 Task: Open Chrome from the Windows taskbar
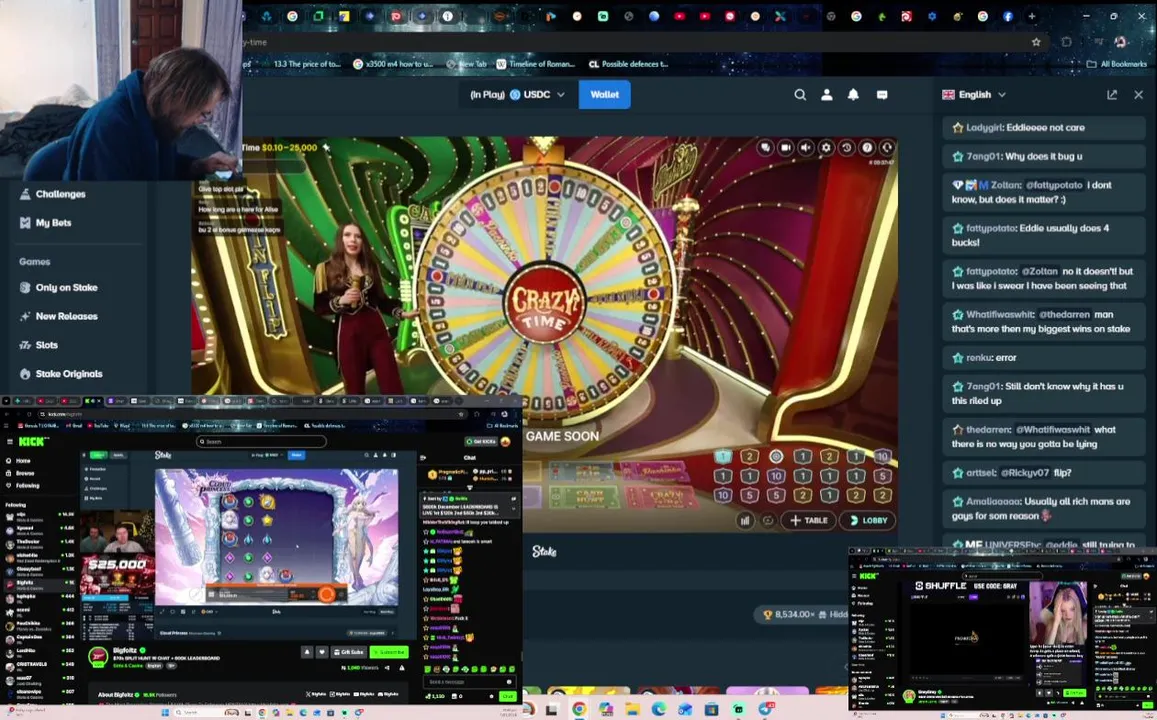(579, 710)
